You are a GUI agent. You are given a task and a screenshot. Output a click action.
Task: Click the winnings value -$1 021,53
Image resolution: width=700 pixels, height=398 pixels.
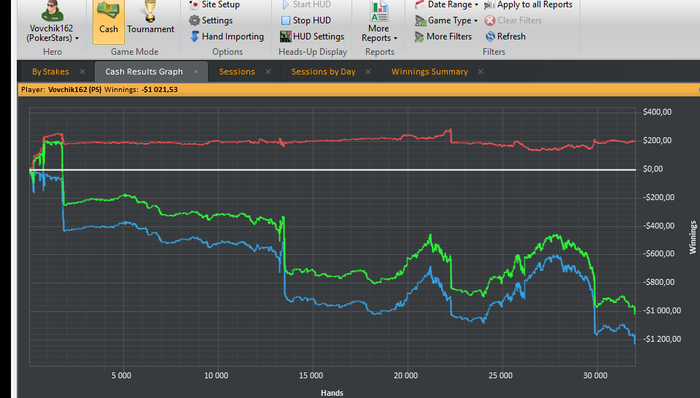[159, 90]
